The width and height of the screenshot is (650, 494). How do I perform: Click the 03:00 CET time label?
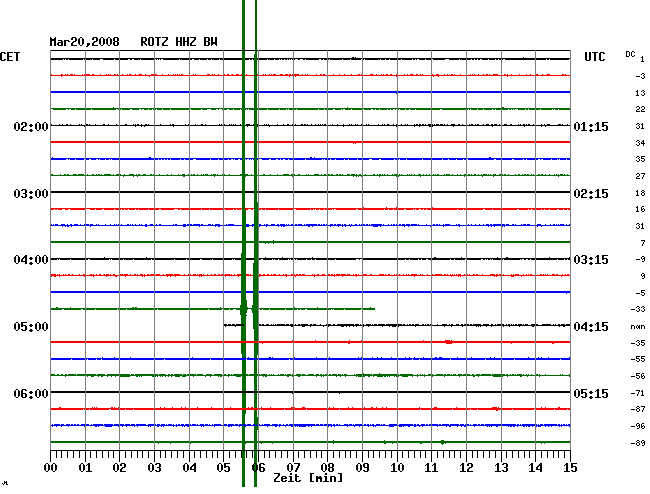point(31,194)
